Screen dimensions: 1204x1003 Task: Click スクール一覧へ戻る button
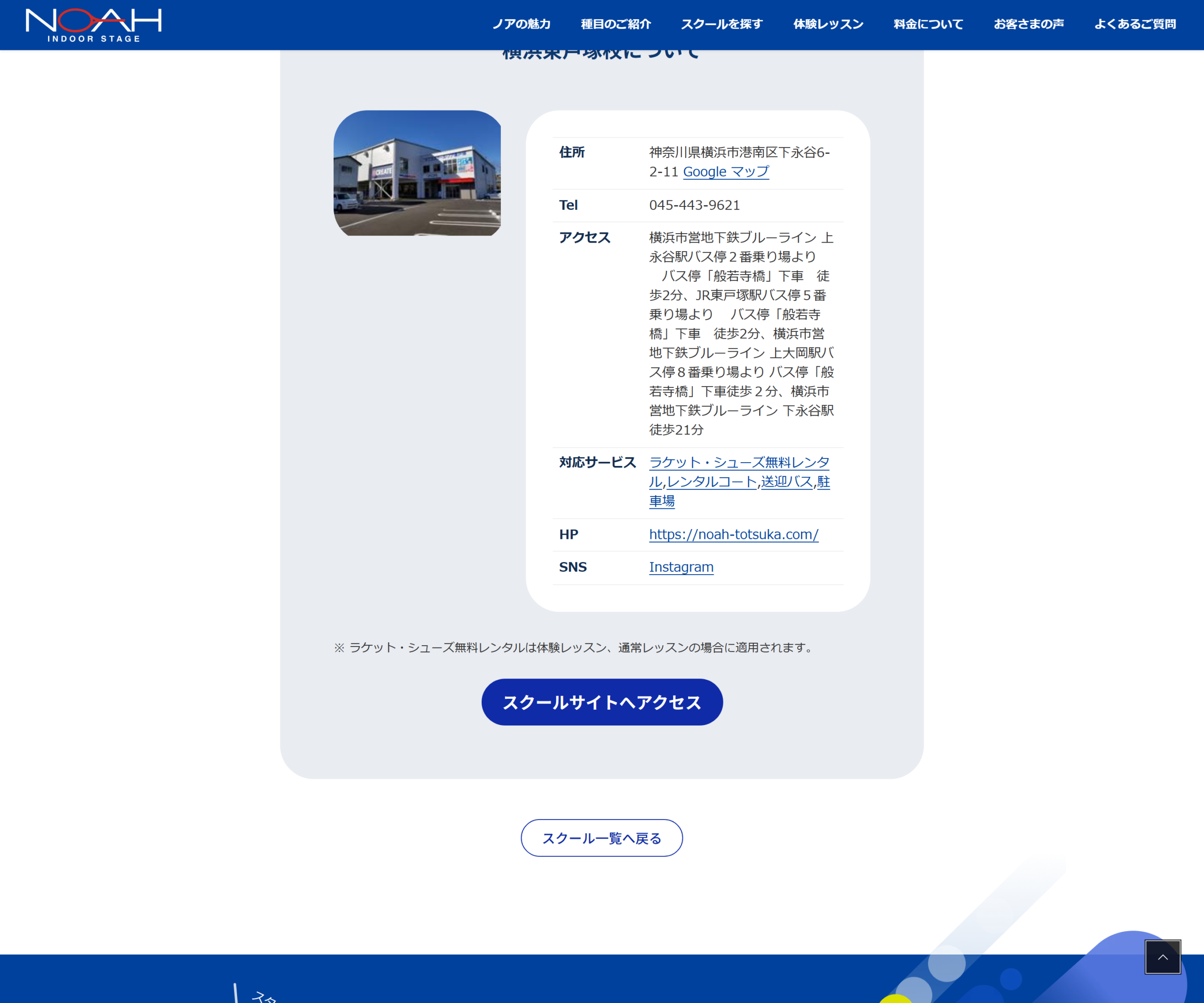point(602,838)
